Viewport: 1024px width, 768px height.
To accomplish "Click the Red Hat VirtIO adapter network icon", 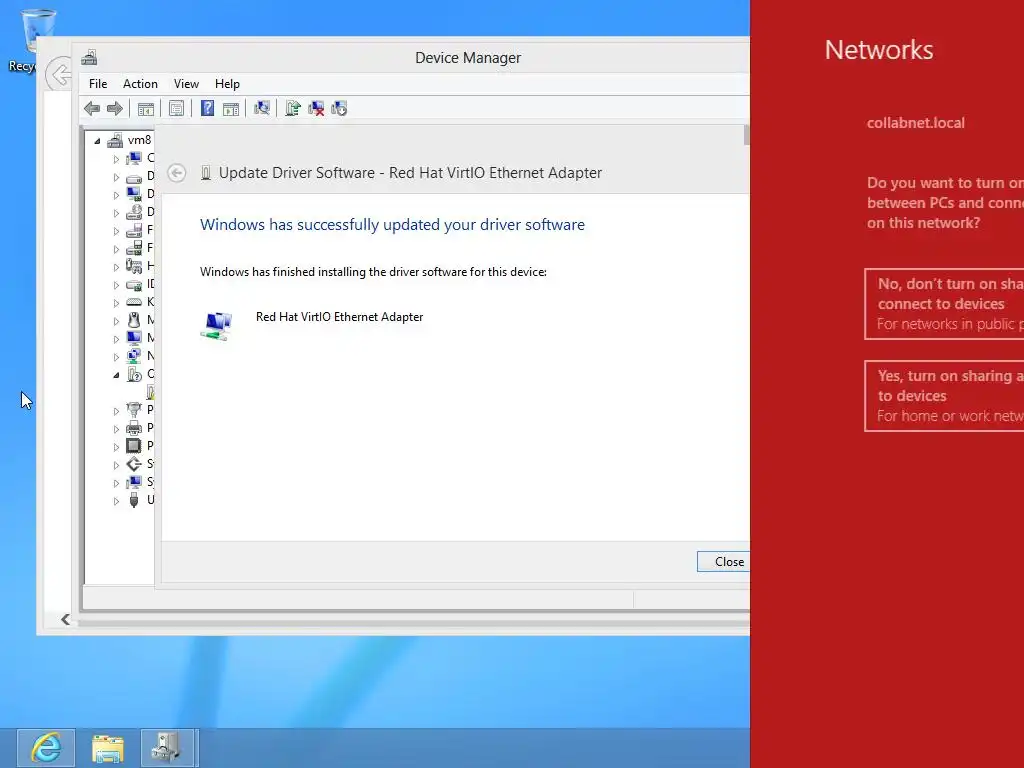I will point(216,326).
